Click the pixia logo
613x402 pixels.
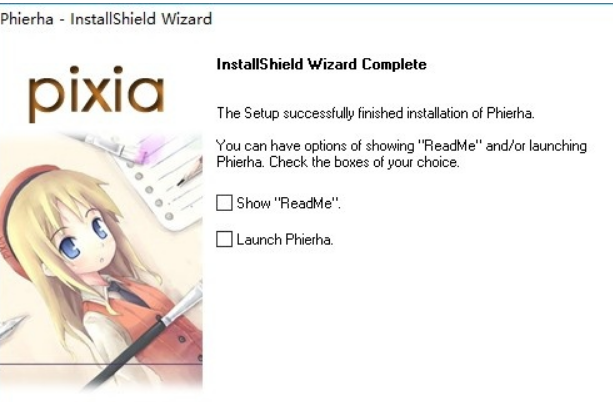[x=96, y=94]
